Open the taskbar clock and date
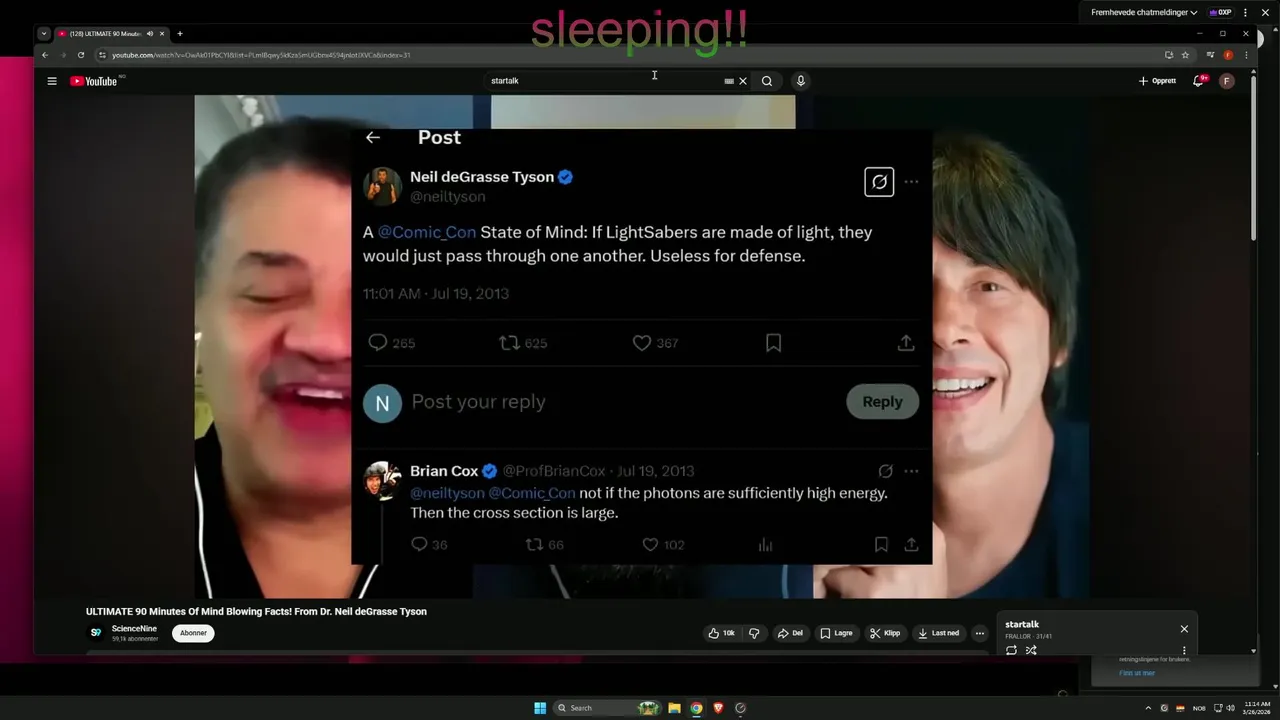This screenshot has height=720, width=1280. pyautogui.click(x=1258, y=708)
